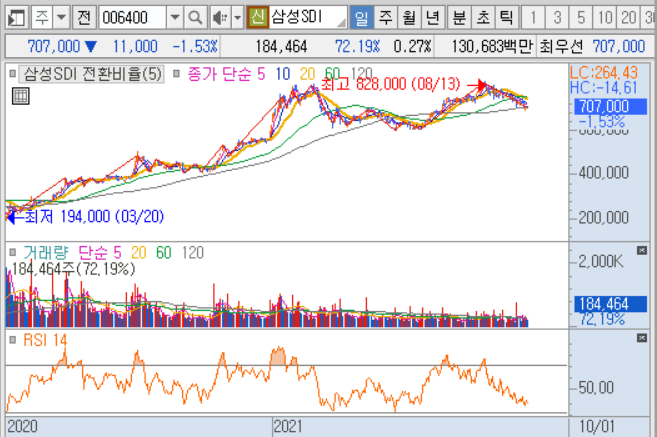Click the 거래량 volume indicator label
Screen dimensions: 657x437
coord(45,253)
